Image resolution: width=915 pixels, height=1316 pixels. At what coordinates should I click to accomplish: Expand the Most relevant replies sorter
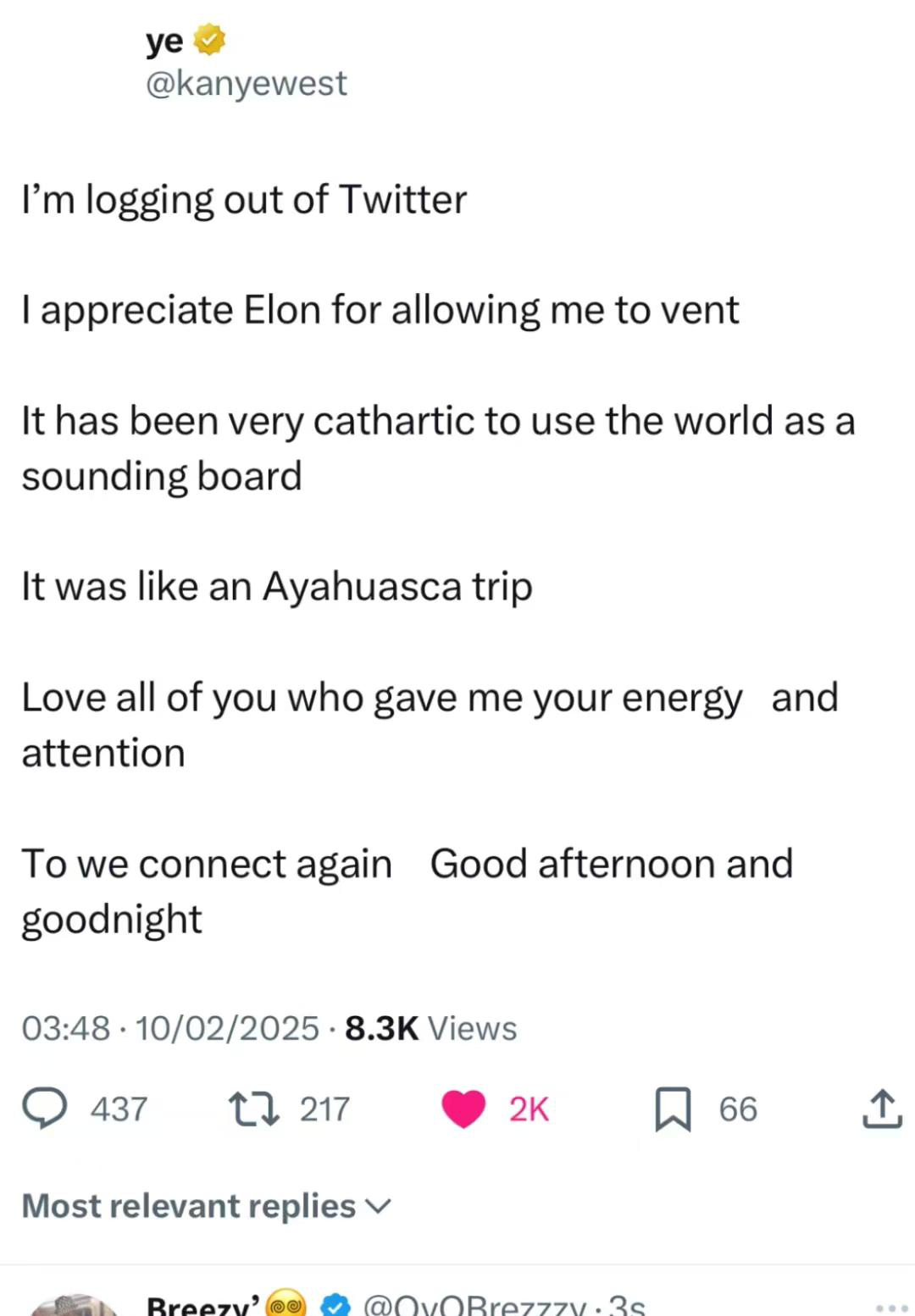coord(188,1206)
